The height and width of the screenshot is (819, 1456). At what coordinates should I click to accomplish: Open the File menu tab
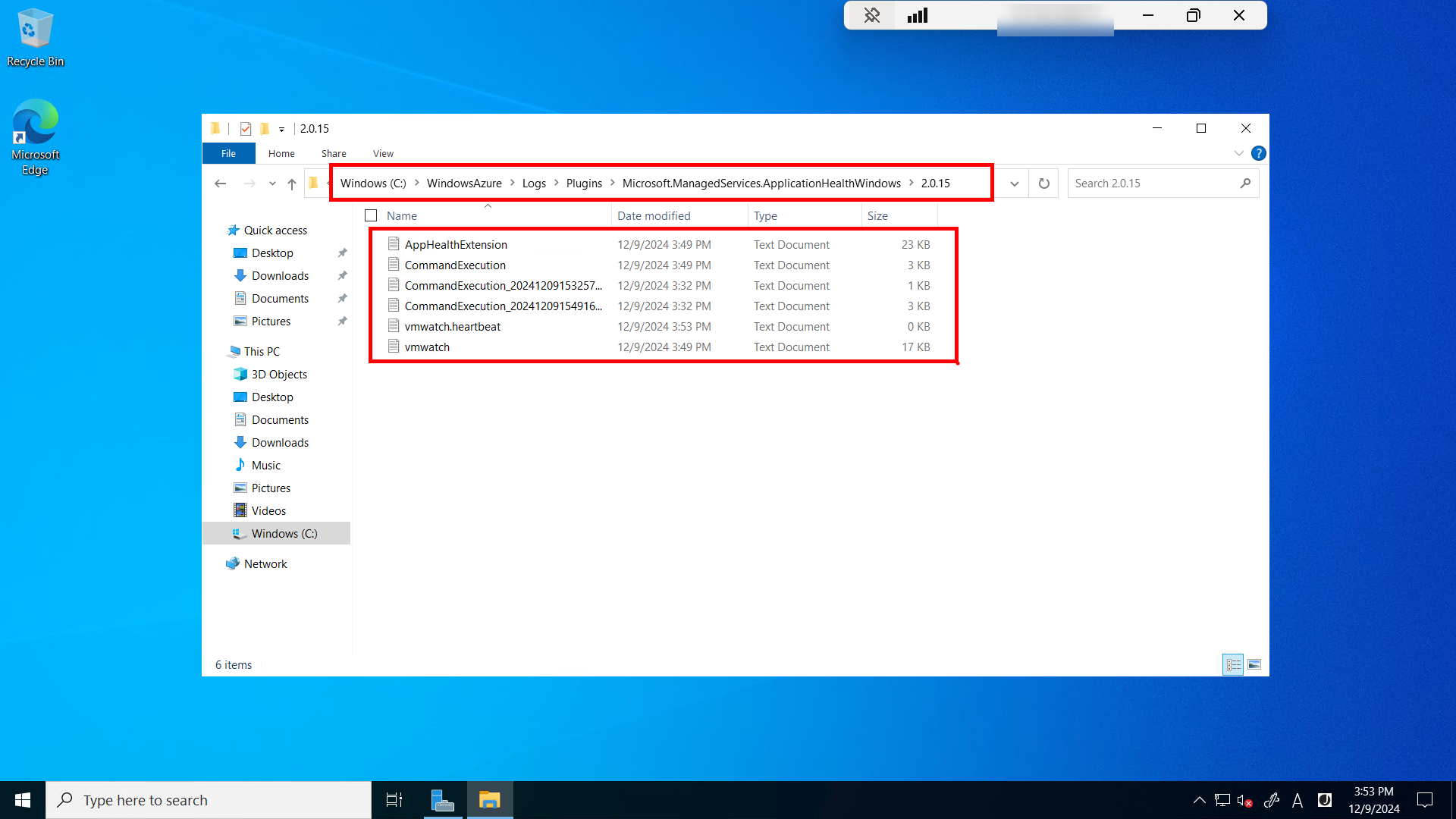[x=228, y=153]
